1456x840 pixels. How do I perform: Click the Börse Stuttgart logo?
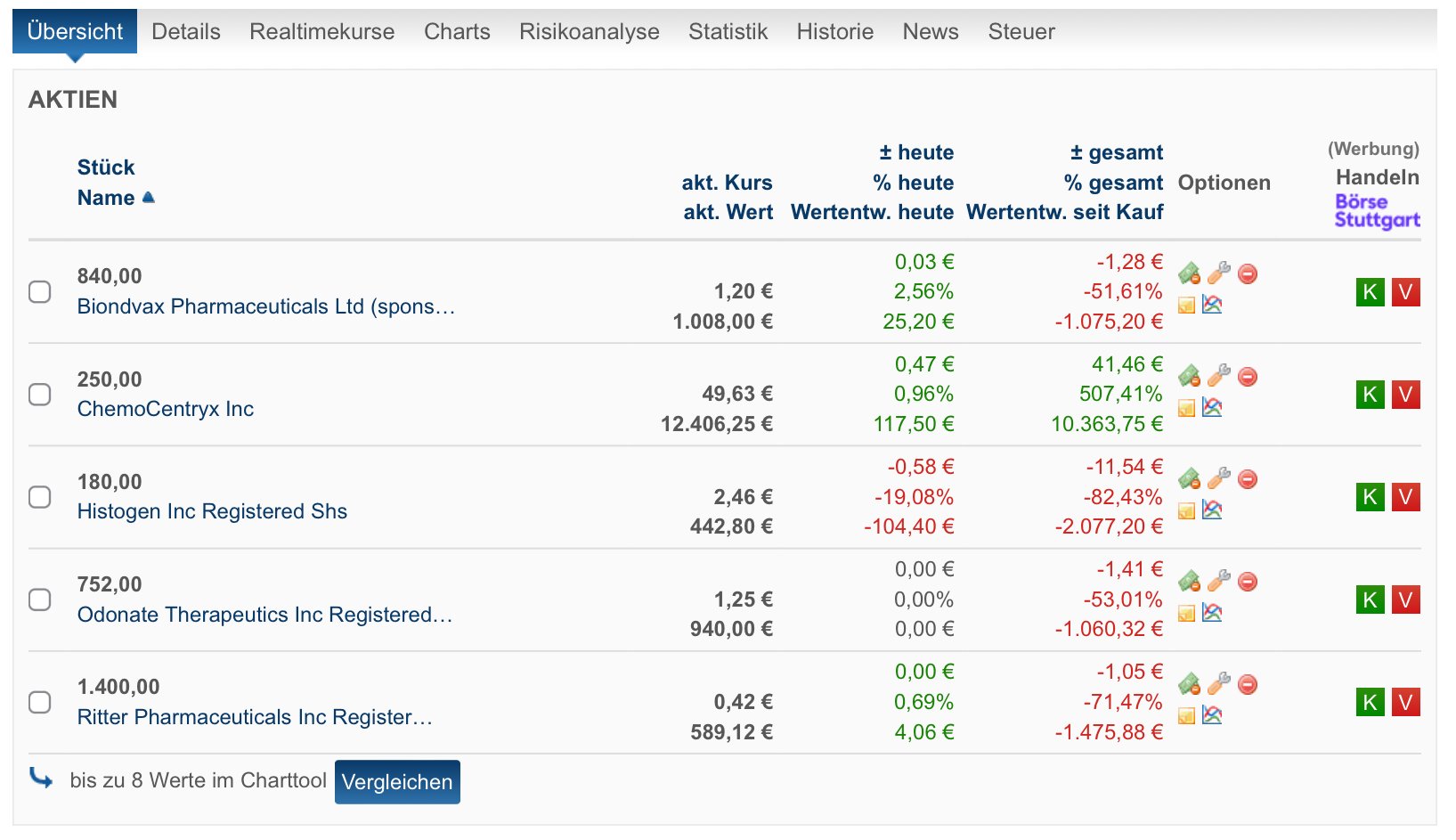click(x=1376, y=211)
